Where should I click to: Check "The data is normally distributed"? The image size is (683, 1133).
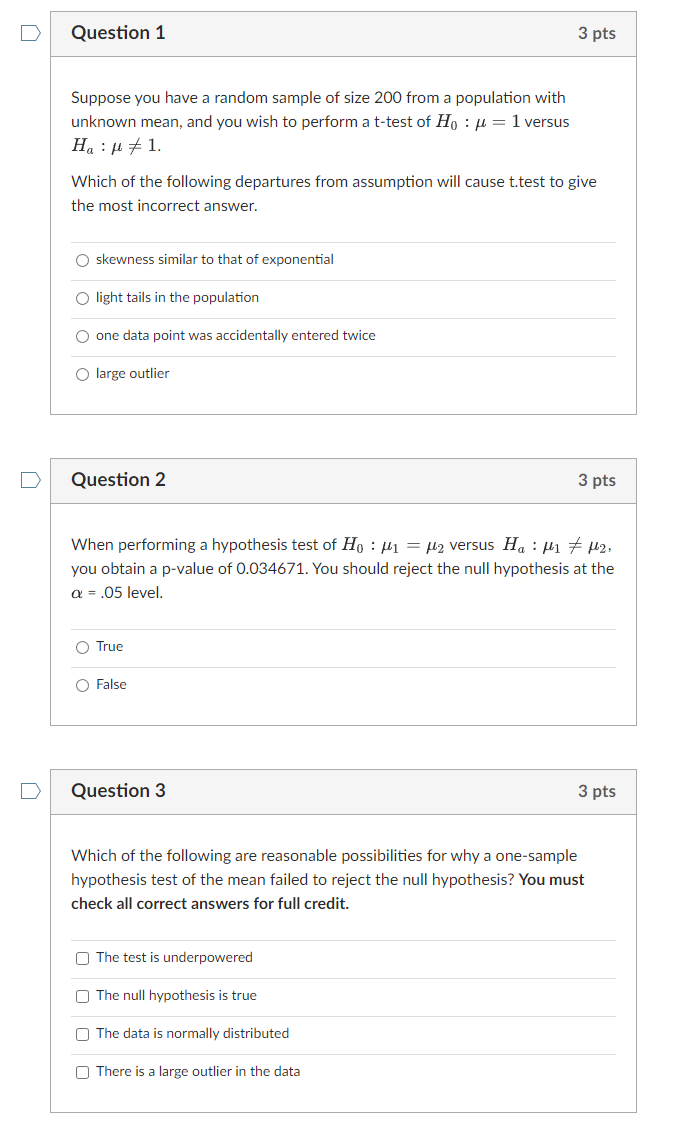click(x=82, y=1034)
